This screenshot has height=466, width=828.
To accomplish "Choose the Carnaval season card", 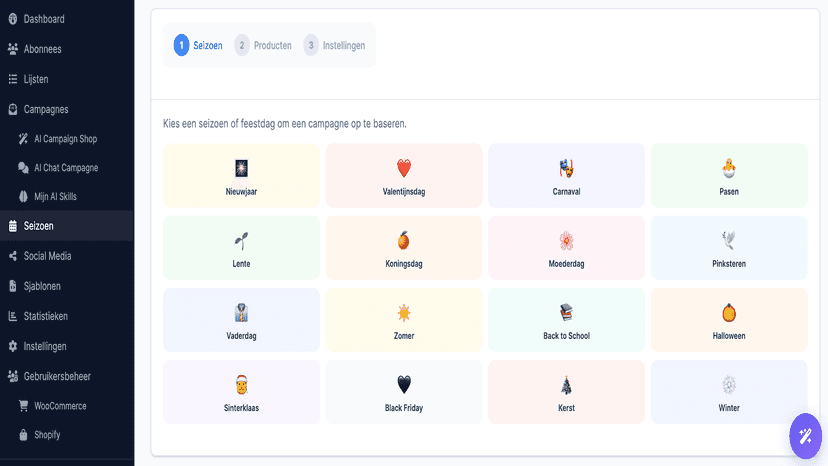I will tap(567, 175).
